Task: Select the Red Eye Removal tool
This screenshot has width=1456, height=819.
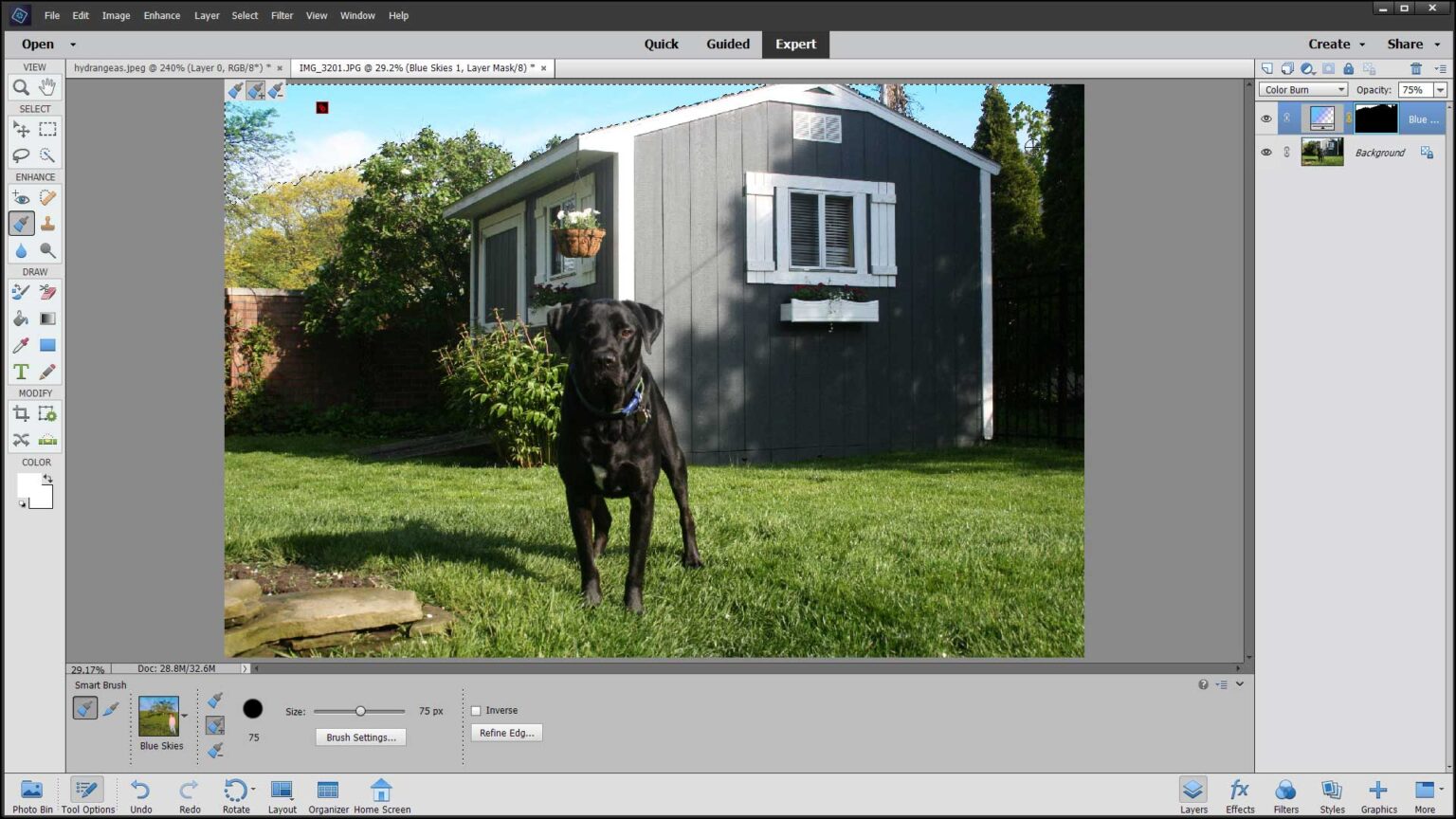Action: pyautogui.click(x=21, y=197)
